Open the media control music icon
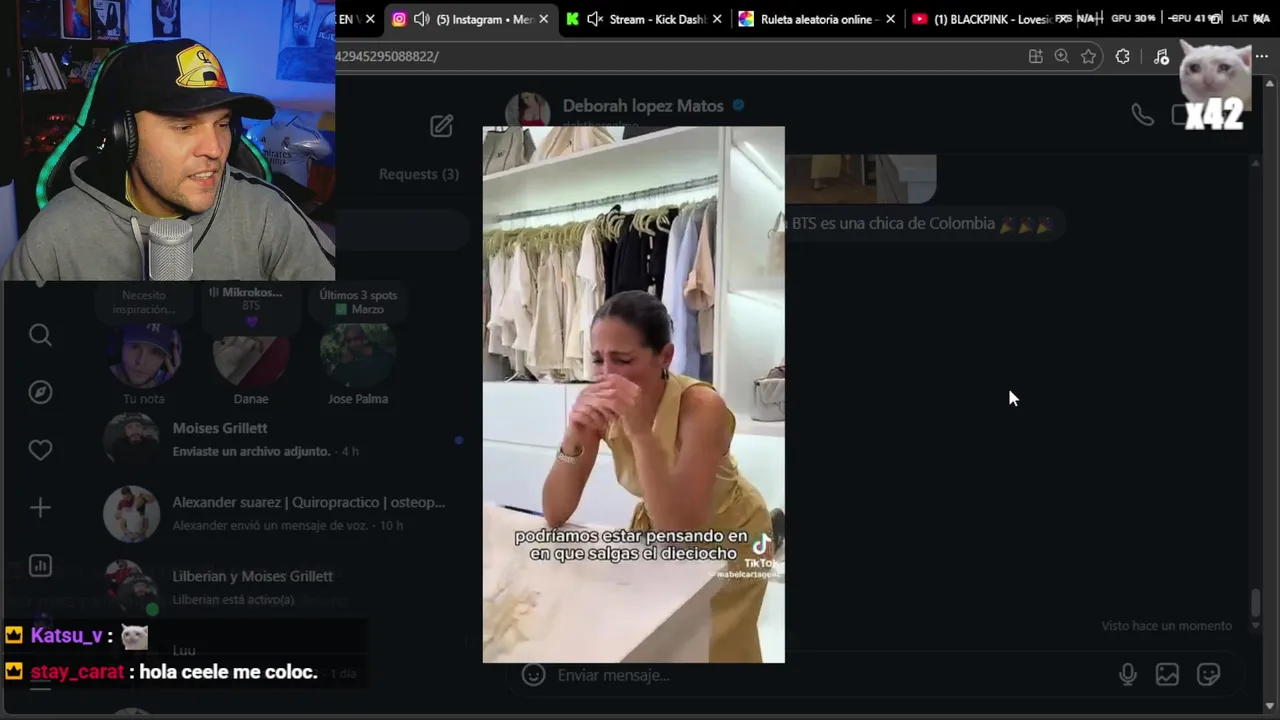The width and height of the screenshot is (1280, 720). (1161, 57)
